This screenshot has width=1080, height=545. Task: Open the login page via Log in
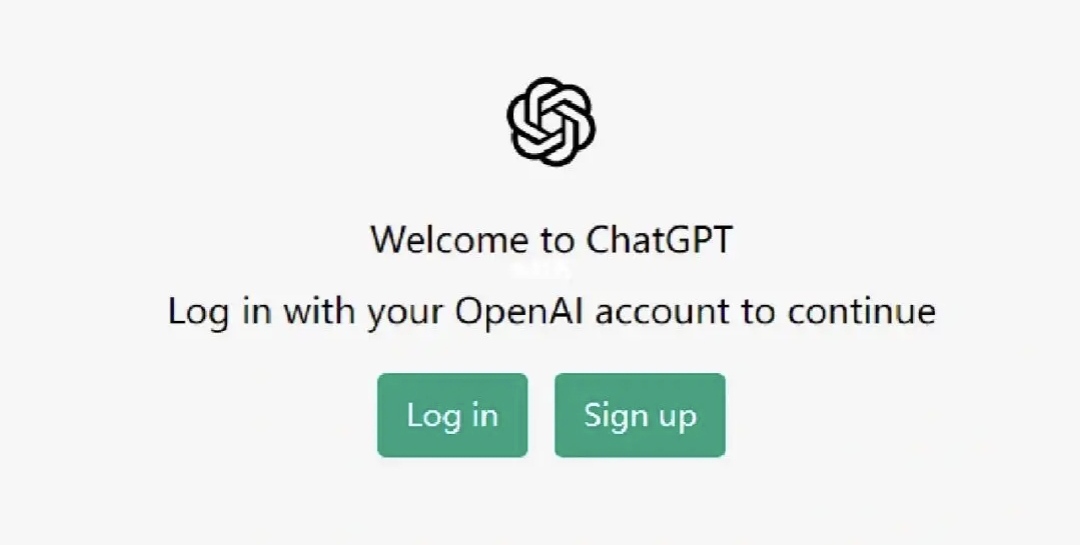tap(453, 415)
